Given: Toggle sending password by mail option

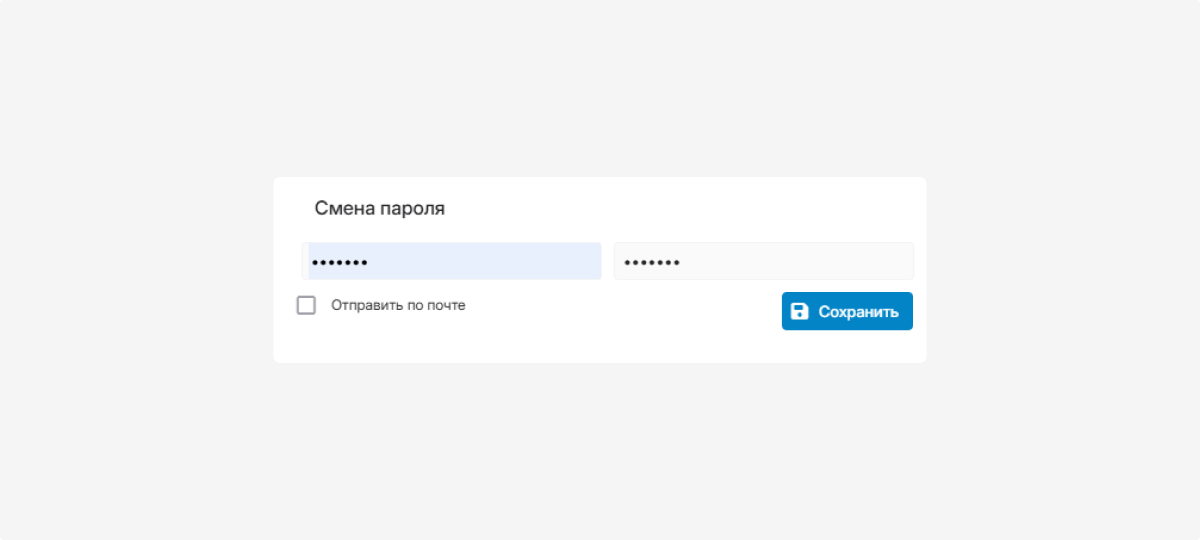Looking at the screenshot, I should 306,305.
